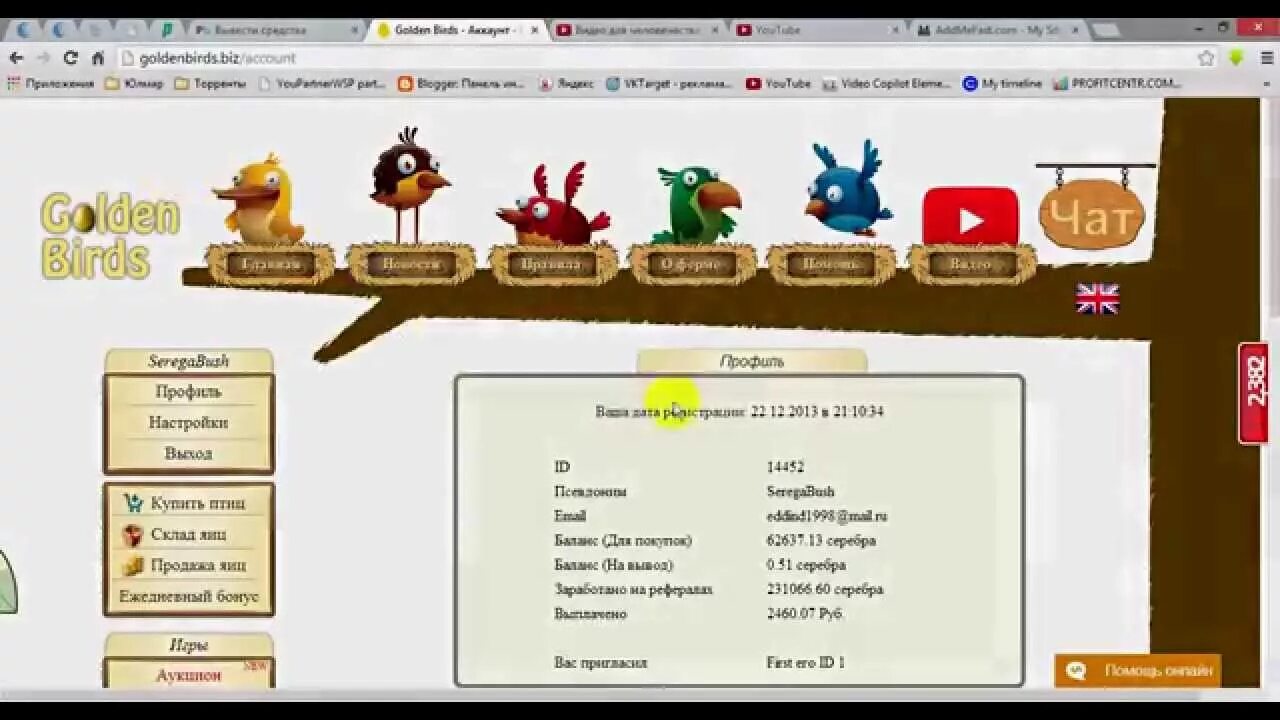The width and height of the screenshot is (1280, 720).
Task: Bookmark the page with star icon
Action: pyautogui.click(x=1206, y=58)
